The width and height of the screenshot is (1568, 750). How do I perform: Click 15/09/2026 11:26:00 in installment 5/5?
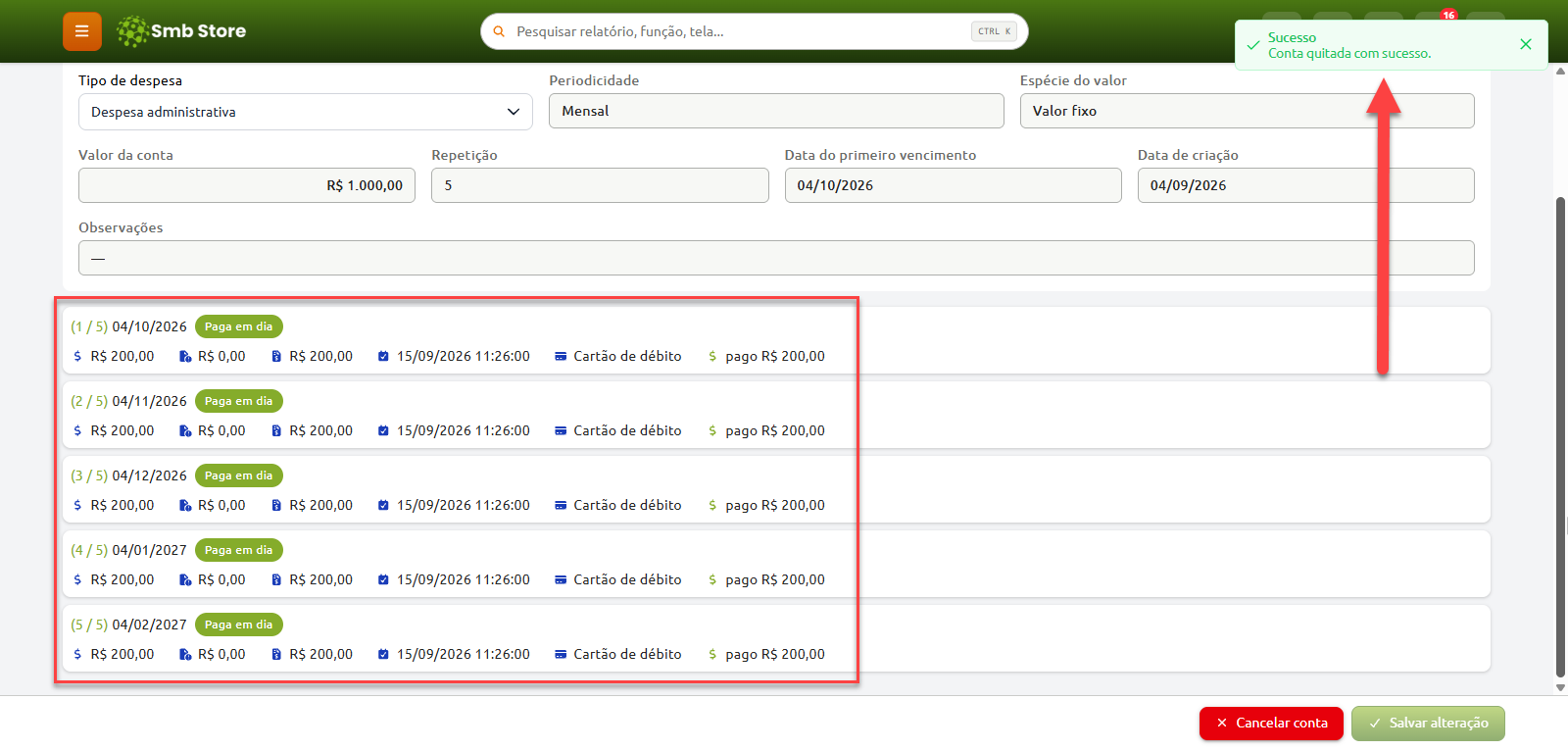[464, 654]
